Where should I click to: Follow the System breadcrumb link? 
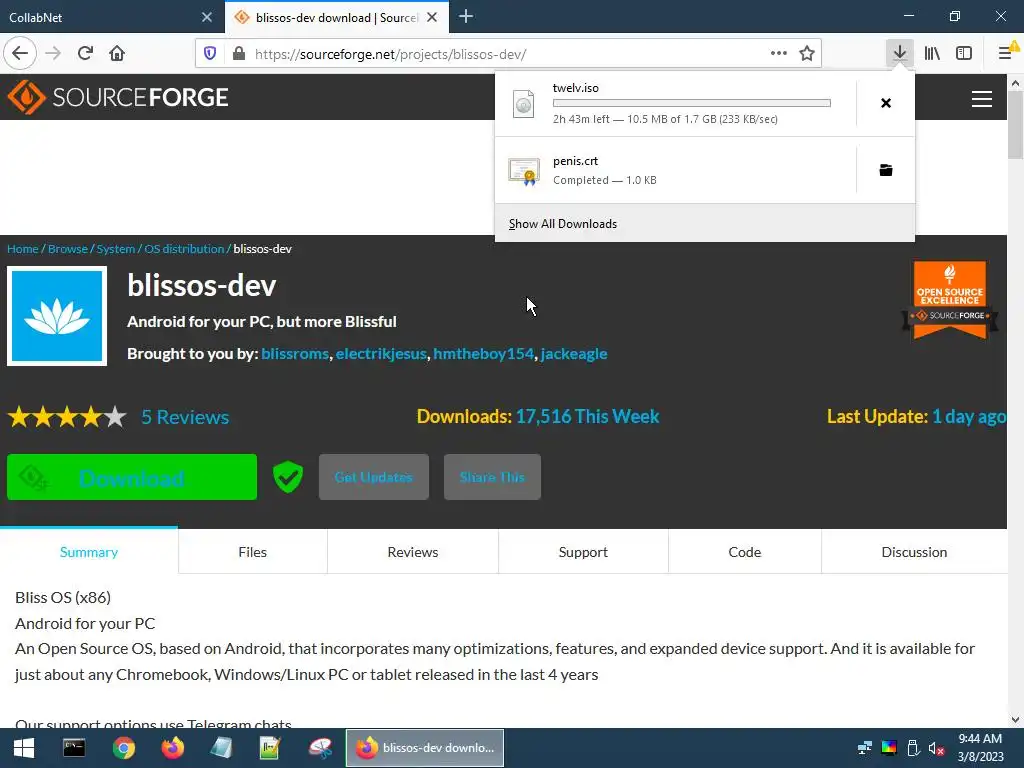point(116,249)
